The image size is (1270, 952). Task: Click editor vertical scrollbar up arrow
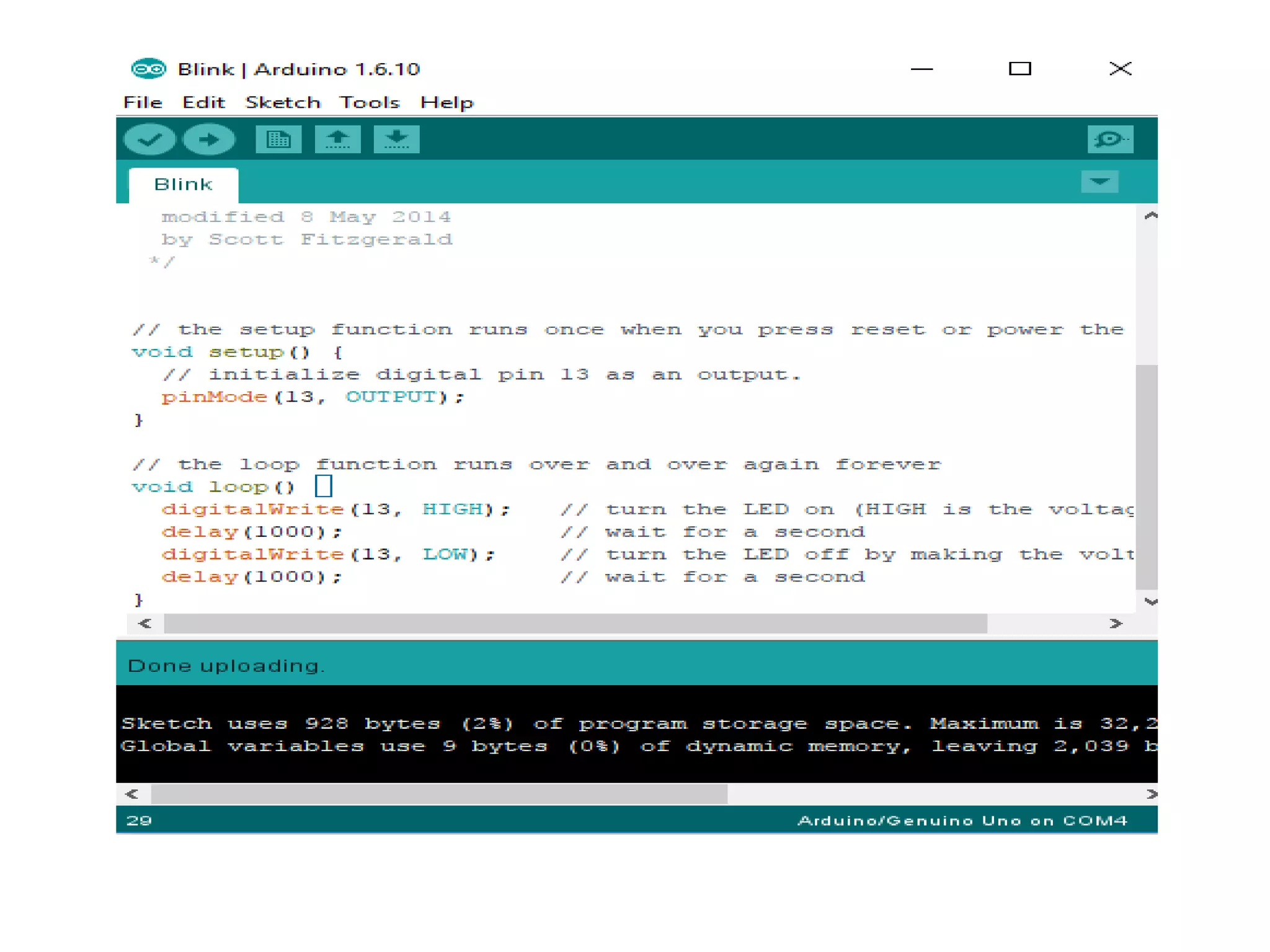coord(1150,216)
